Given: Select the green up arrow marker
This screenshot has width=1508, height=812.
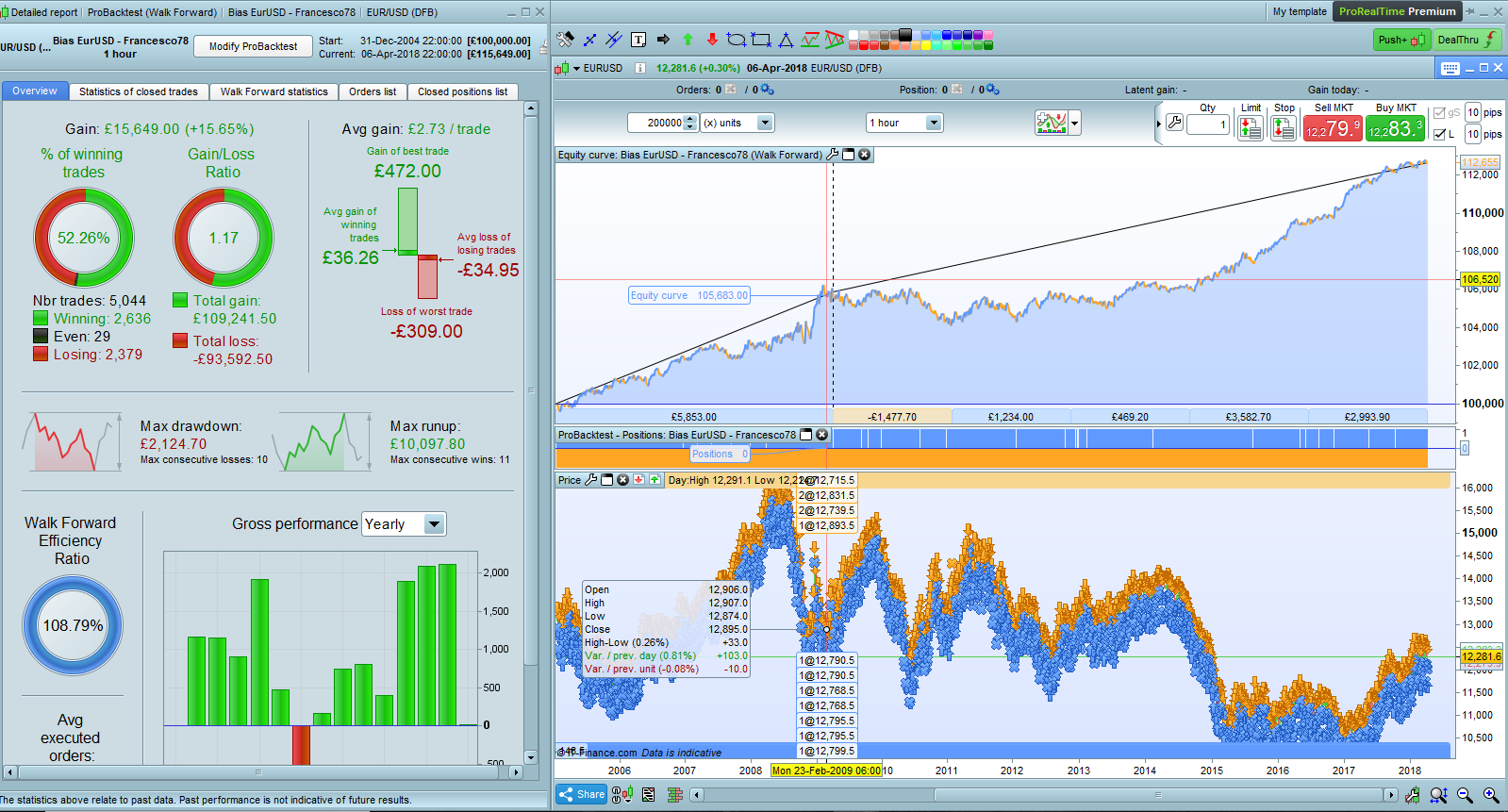Looking at the screenshot, I should (x=688, y=40).
